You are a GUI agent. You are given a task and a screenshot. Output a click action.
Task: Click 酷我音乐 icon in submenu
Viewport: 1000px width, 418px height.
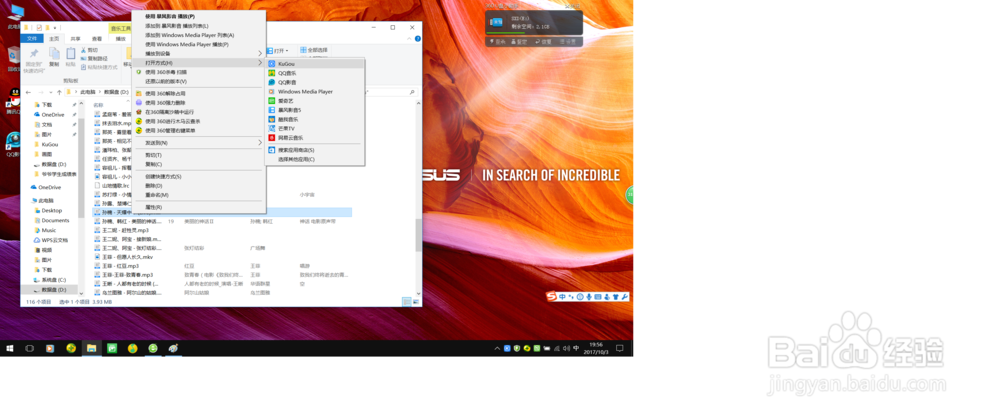point(272,119)
